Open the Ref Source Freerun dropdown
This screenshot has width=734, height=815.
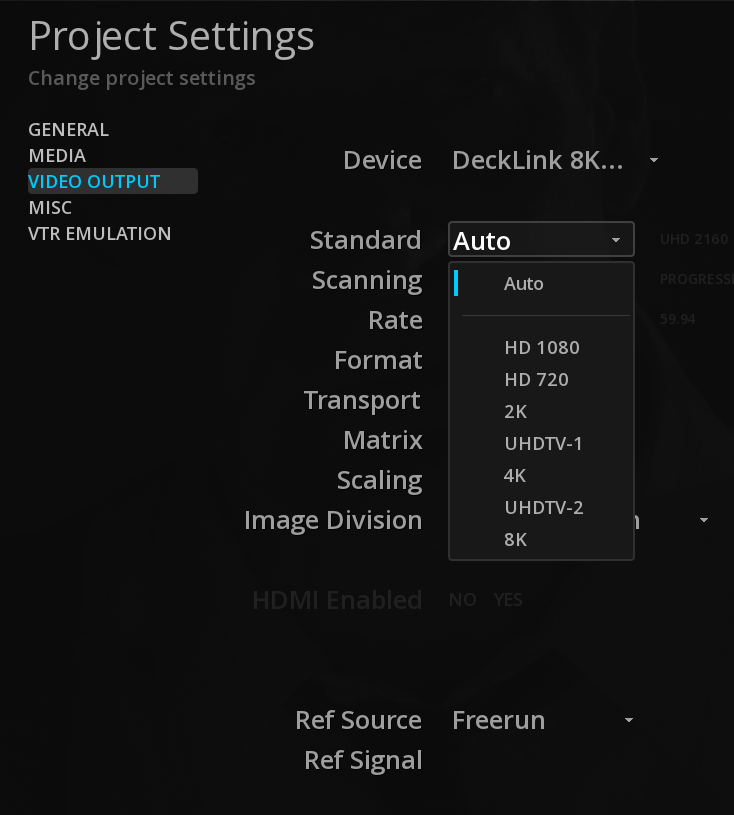628,720
